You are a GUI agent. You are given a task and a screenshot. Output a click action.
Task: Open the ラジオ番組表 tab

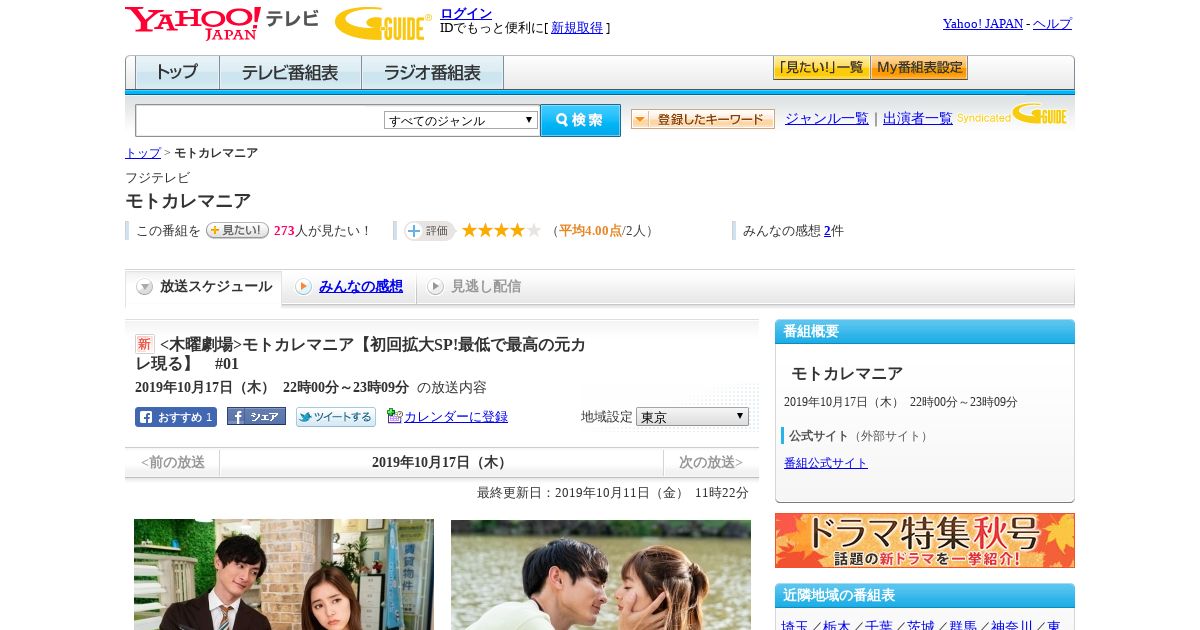click(x=432, y=72)
